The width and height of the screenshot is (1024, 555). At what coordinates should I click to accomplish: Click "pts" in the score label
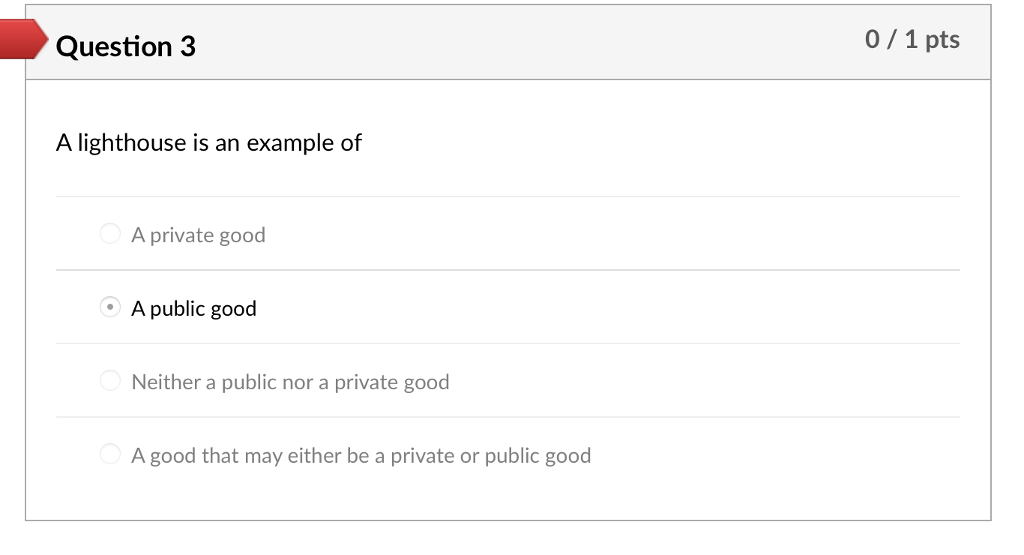(x=942, y=39)
